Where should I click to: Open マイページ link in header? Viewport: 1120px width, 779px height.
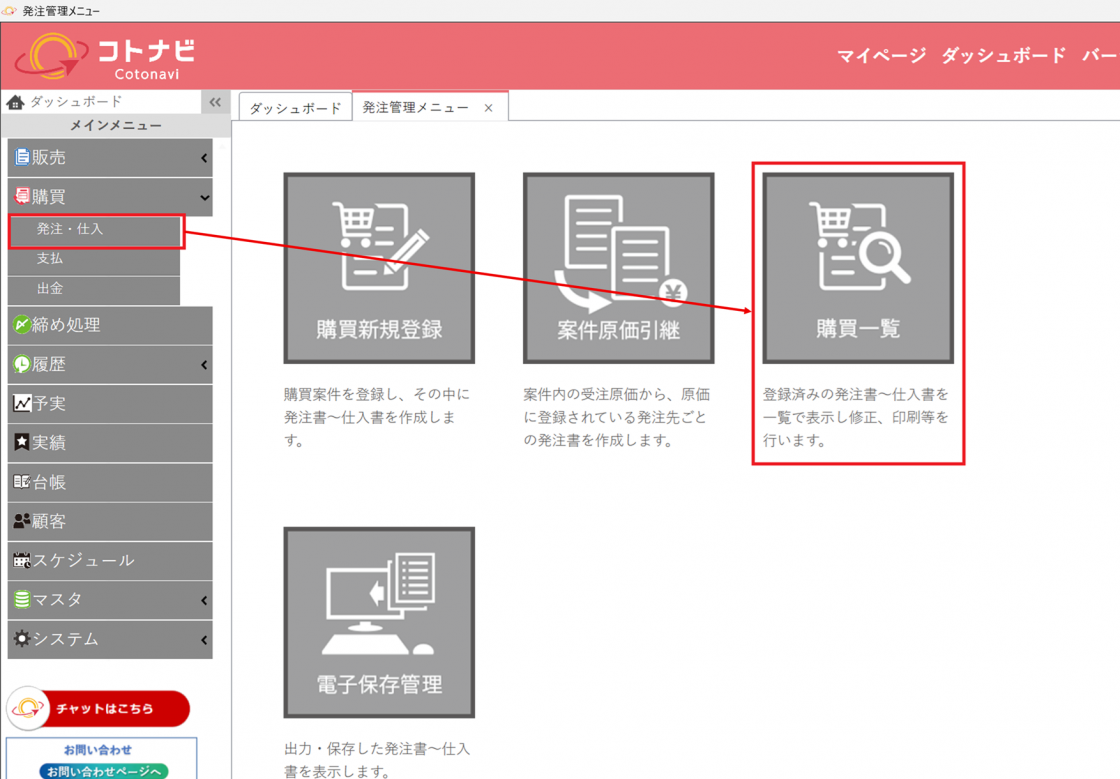881,56
